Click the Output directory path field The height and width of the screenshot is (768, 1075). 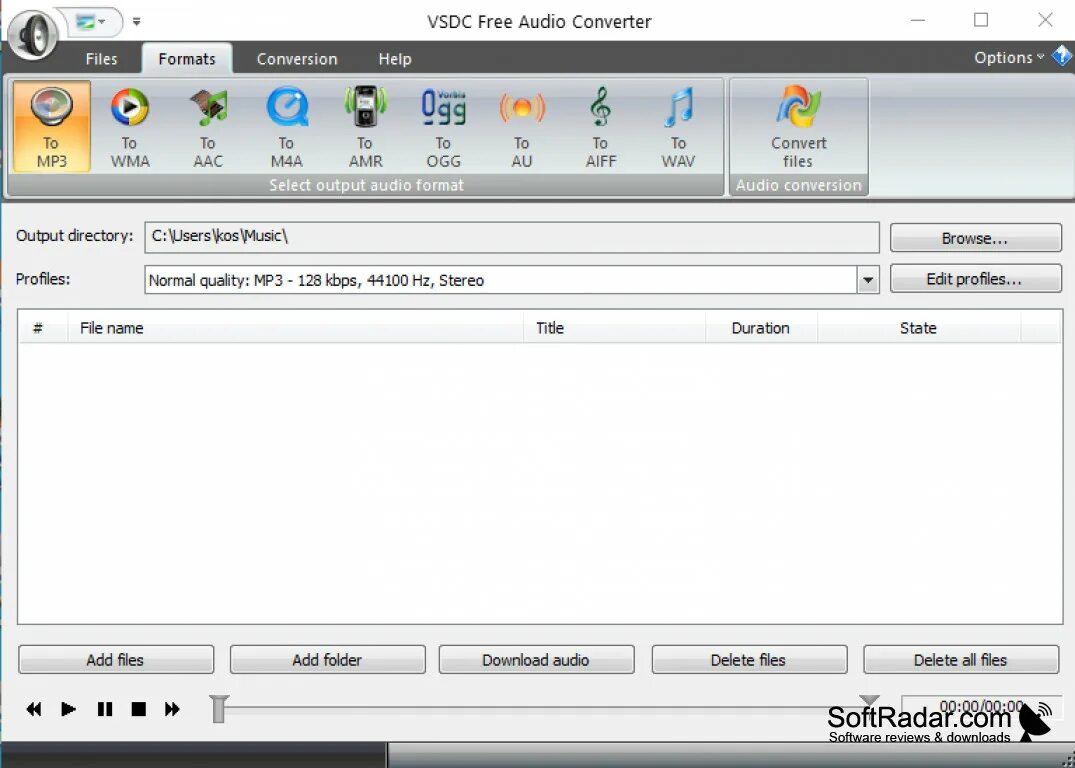click(511, 237)
